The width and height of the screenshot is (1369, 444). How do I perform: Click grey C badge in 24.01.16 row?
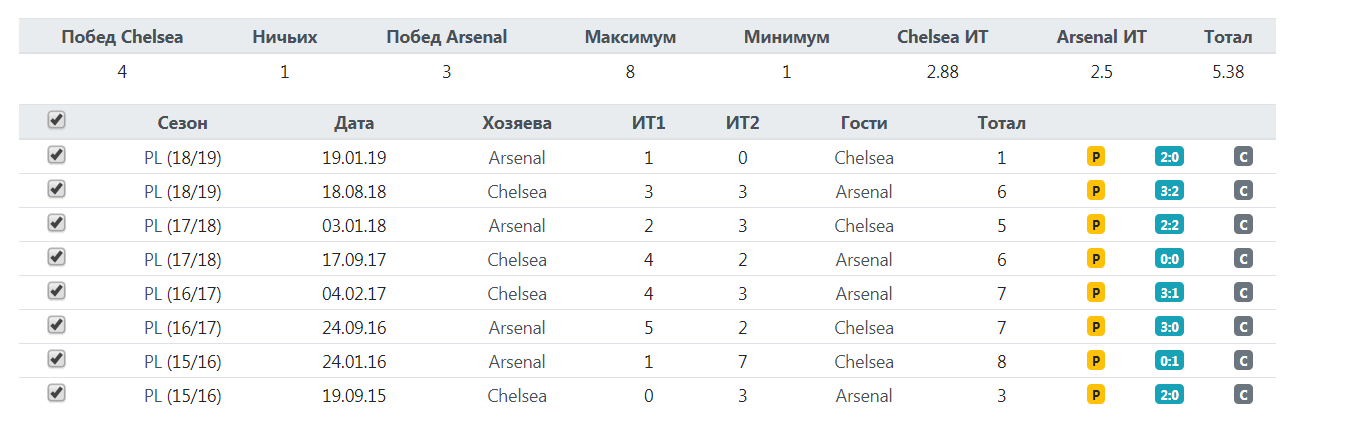pyautogui.click(x=1243, y=361)
